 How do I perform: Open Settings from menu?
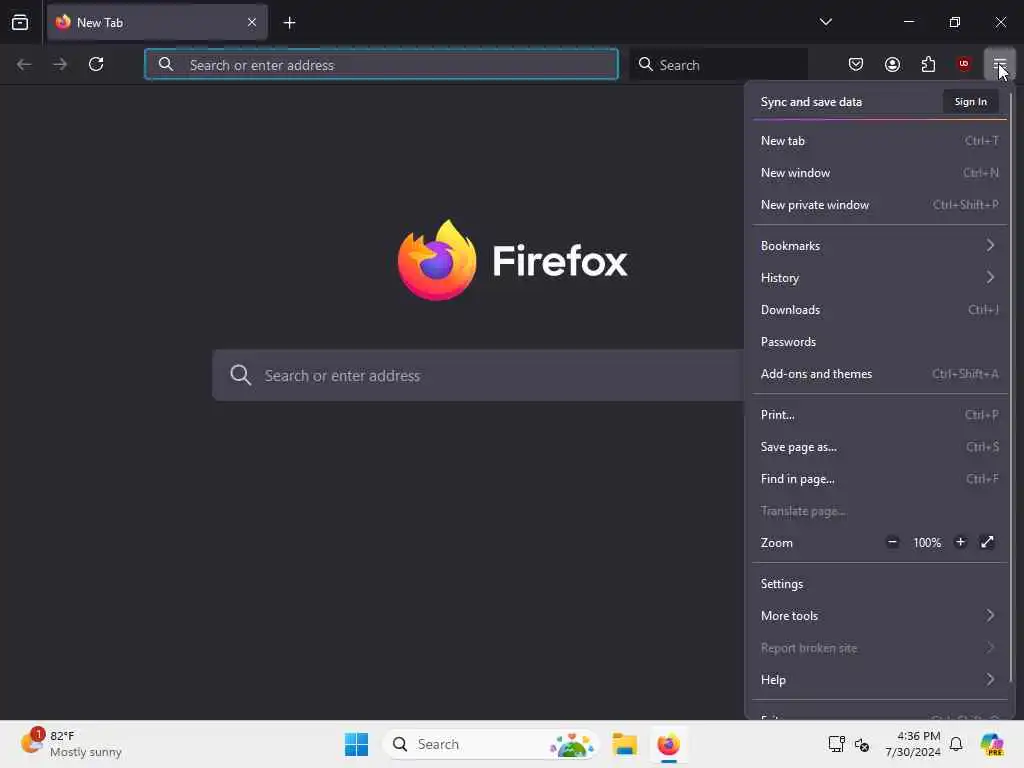click(x=880, y=584)
